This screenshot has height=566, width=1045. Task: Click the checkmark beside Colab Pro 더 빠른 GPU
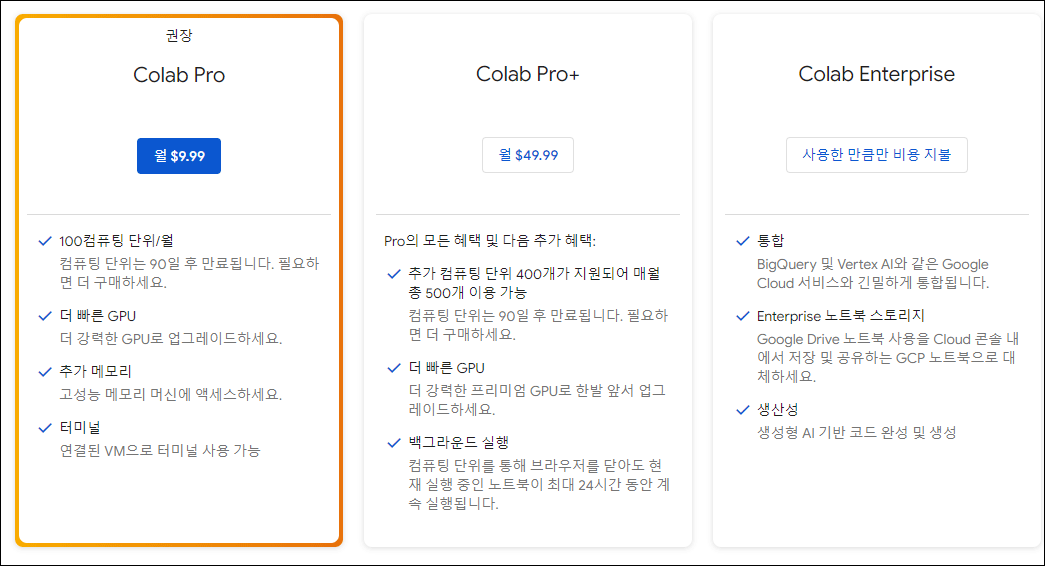coord(45,316)
